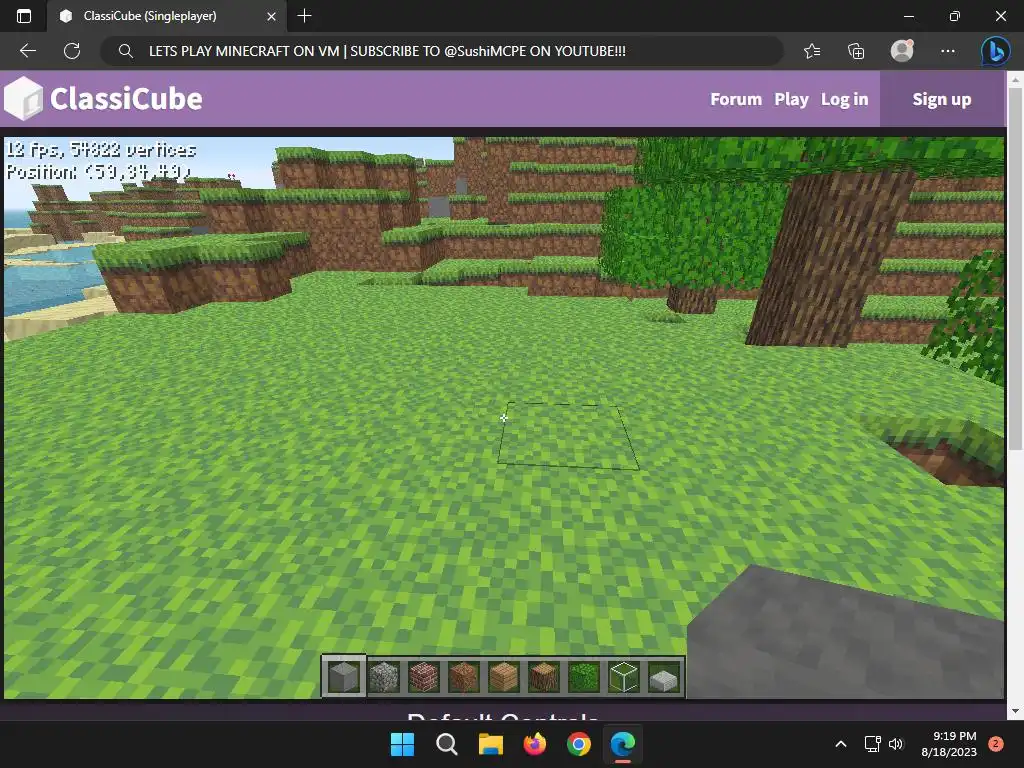Viewport: 1024px width, 768px height.
Task: Switch to the ClassiCube (Singleplayer) tab
Action: pos(166,16)
